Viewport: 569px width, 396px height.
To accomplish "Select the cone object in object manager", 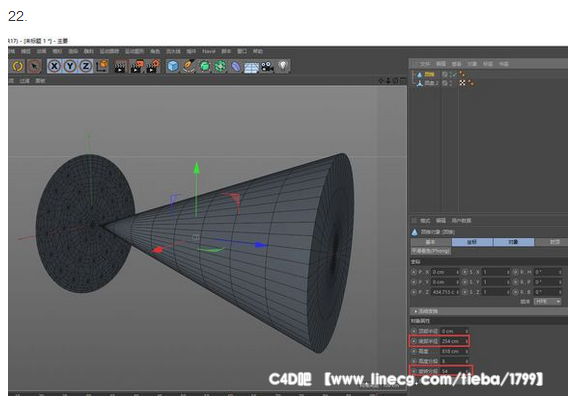I will pyautogui.click(x=429, y=74).
